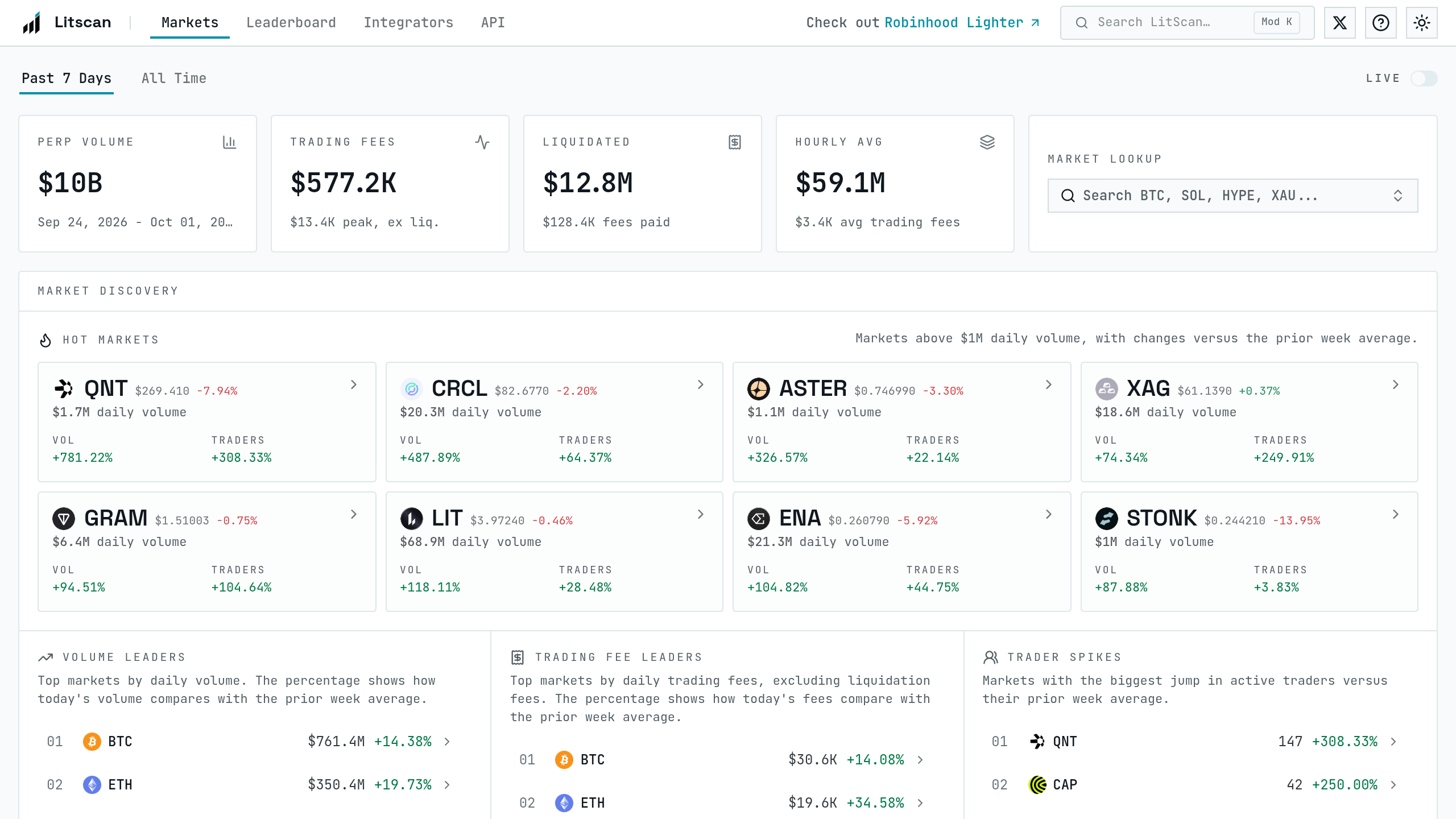
Task: Click the GRAM token icon
Action: [x=64, y=519]
